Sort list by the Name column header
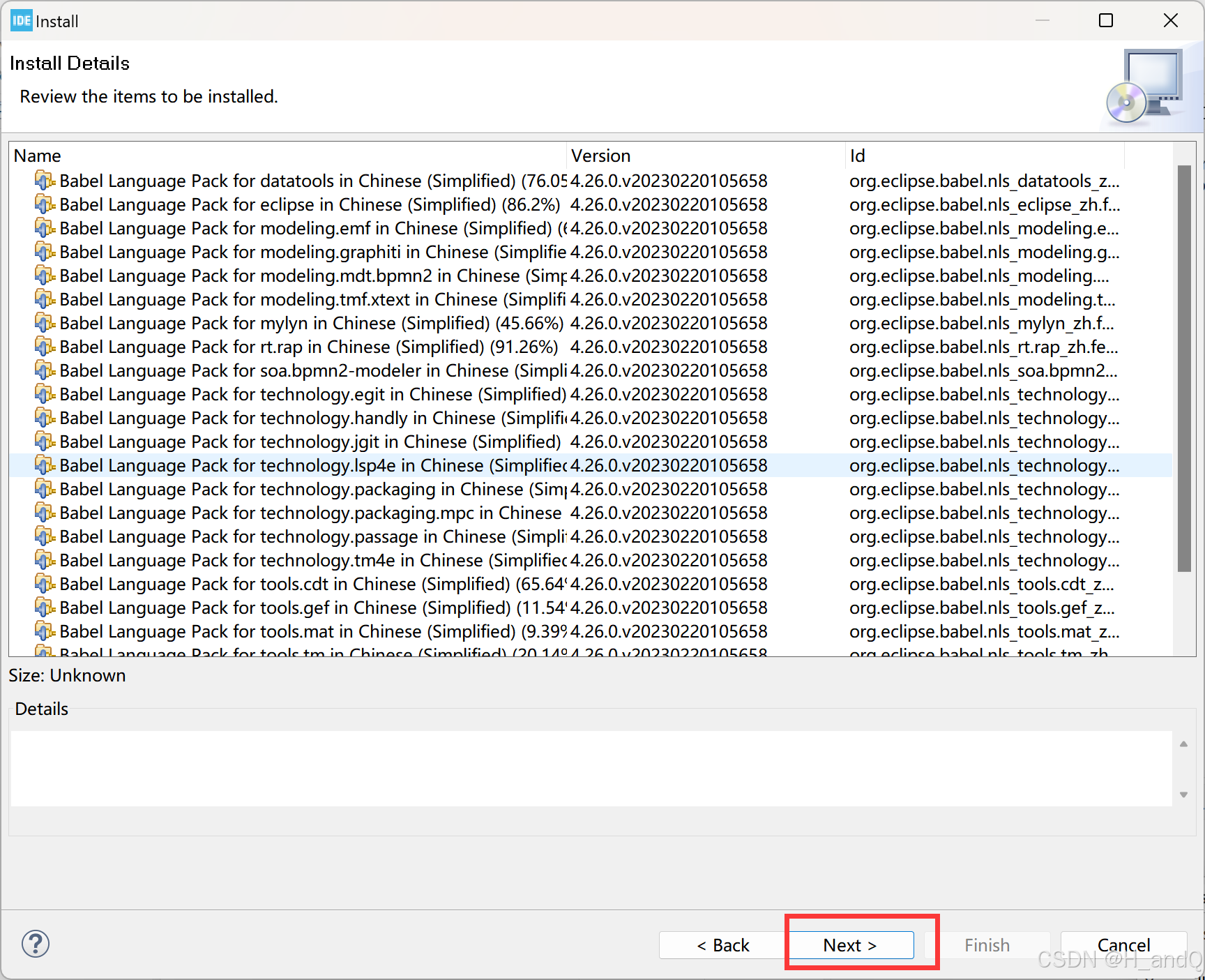Viewport: 1205px width, 980px height. click(x=288, y=156)
